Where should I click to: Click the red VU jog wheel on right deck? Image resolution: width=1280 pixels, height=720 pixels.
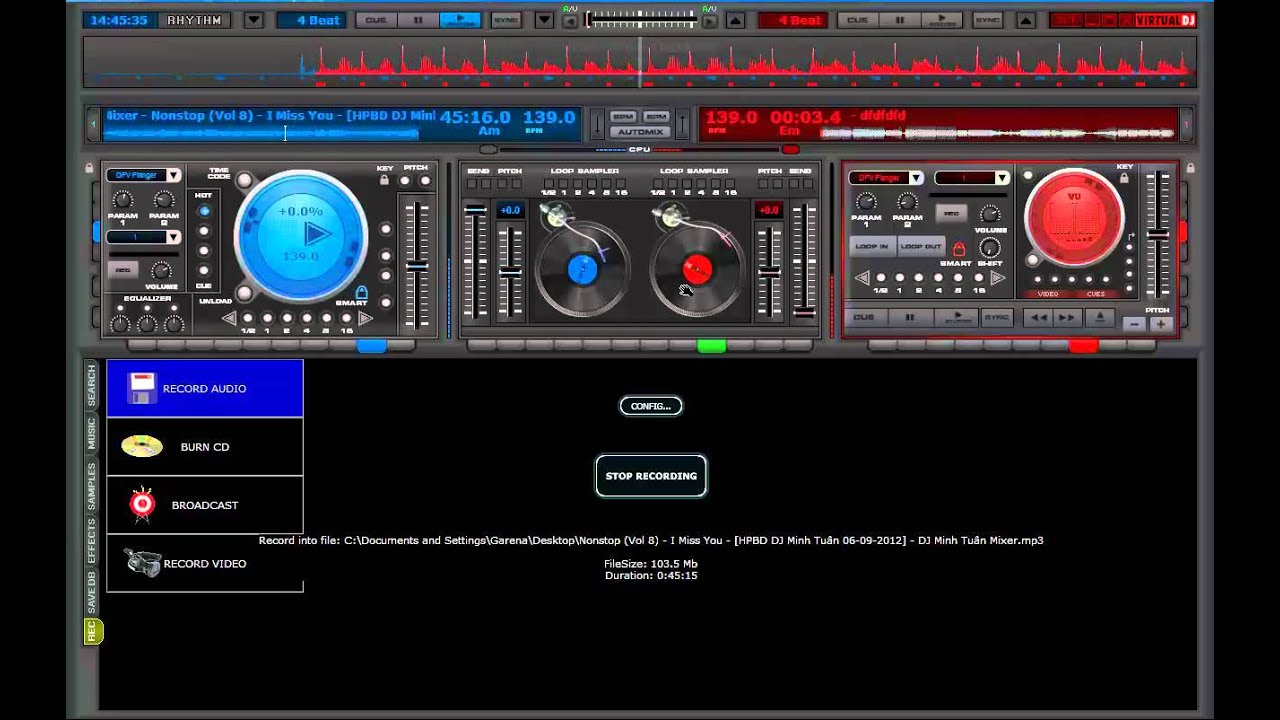1075,217
